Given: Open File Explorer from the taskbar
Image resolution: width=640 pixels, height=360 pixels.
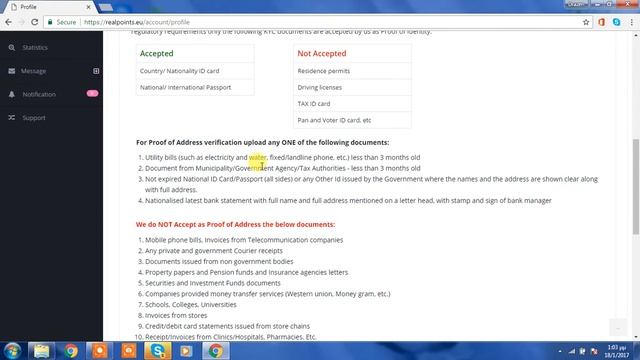Looking at the screenshot, I should (41, 351).
